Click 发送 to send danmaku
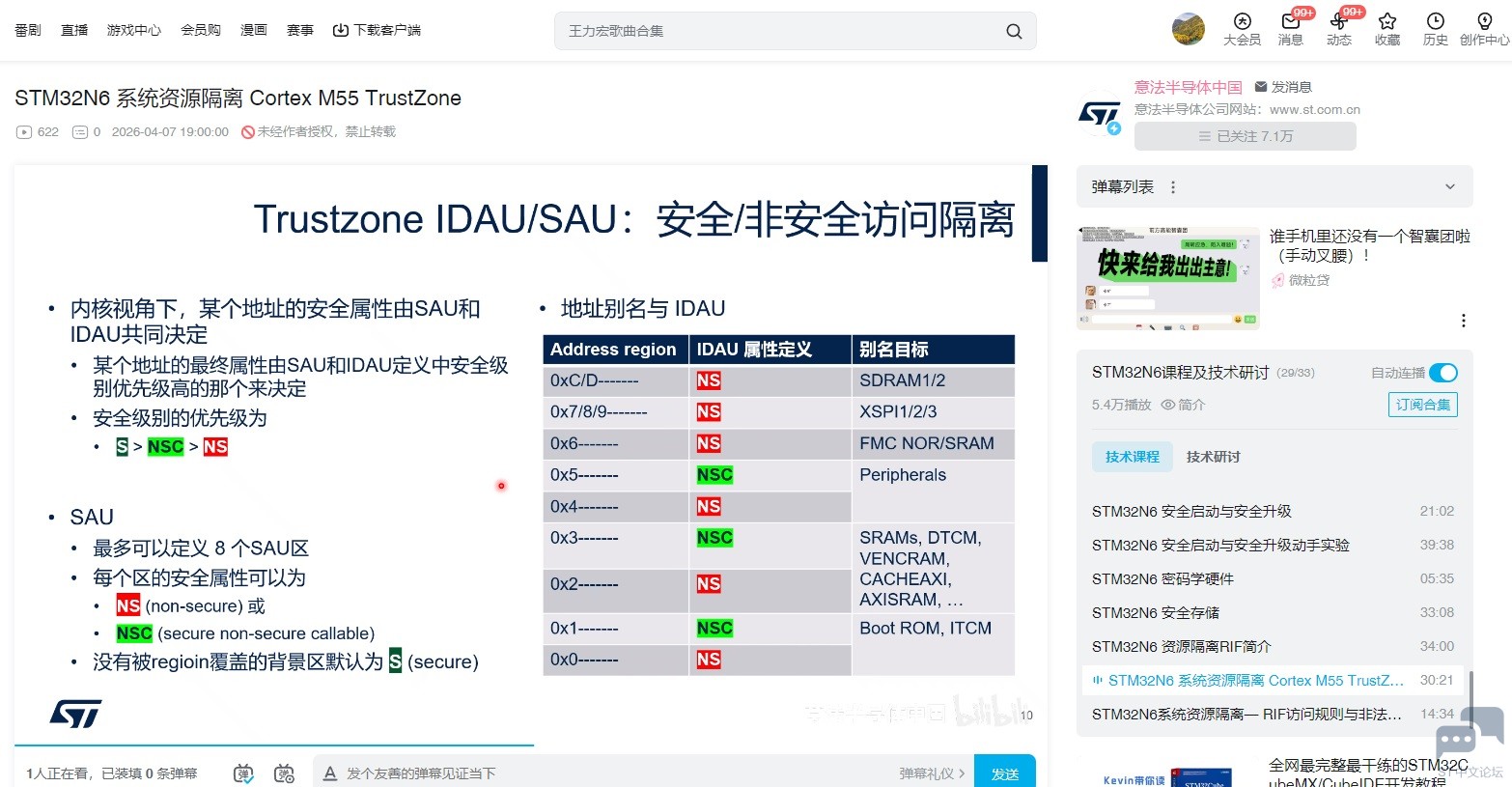The width and height of the screenshot is (1512, 787). 1005,773
